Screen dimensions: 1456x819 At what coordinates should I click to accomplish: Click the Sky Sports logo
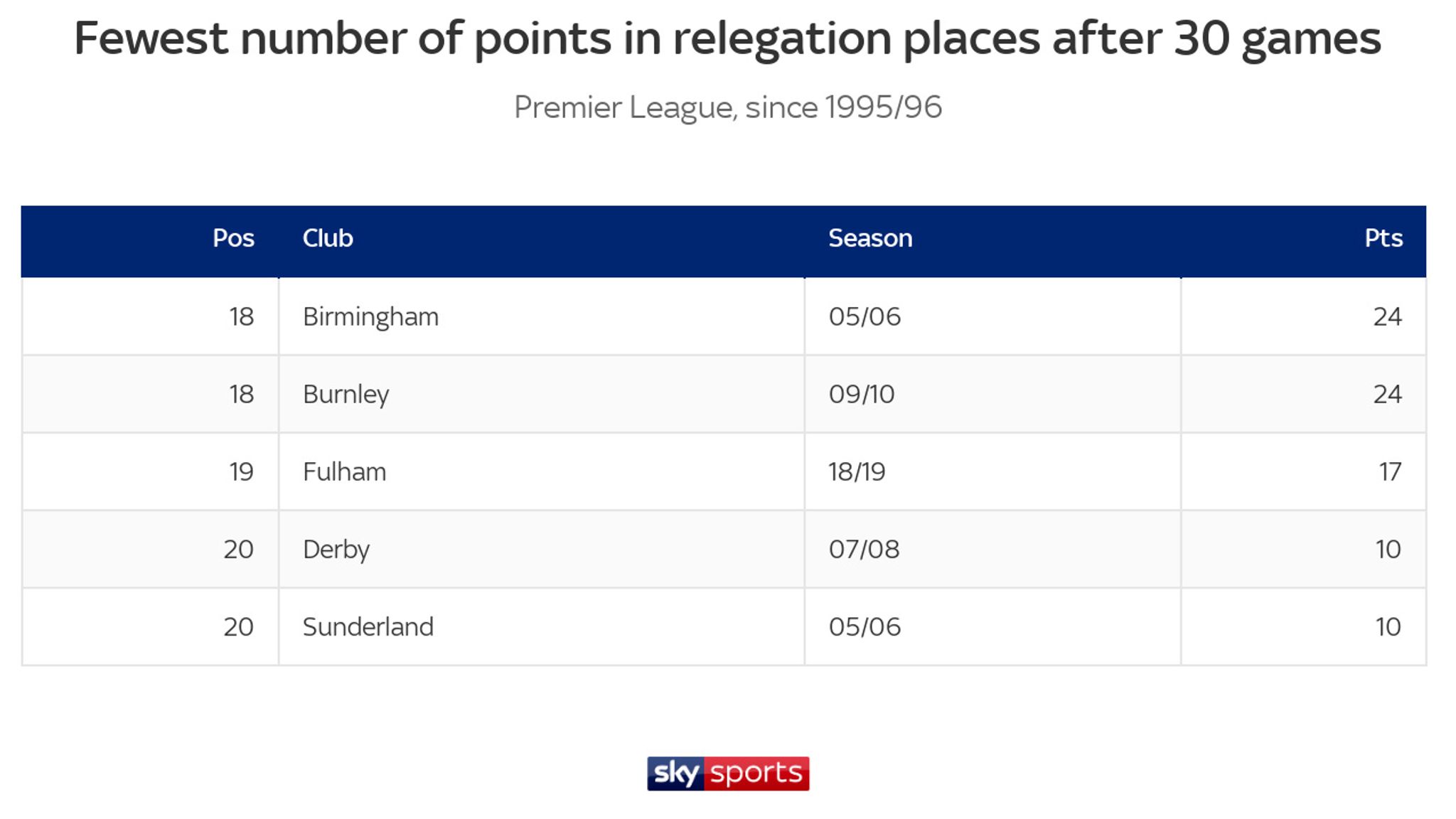tap(727, 773)
